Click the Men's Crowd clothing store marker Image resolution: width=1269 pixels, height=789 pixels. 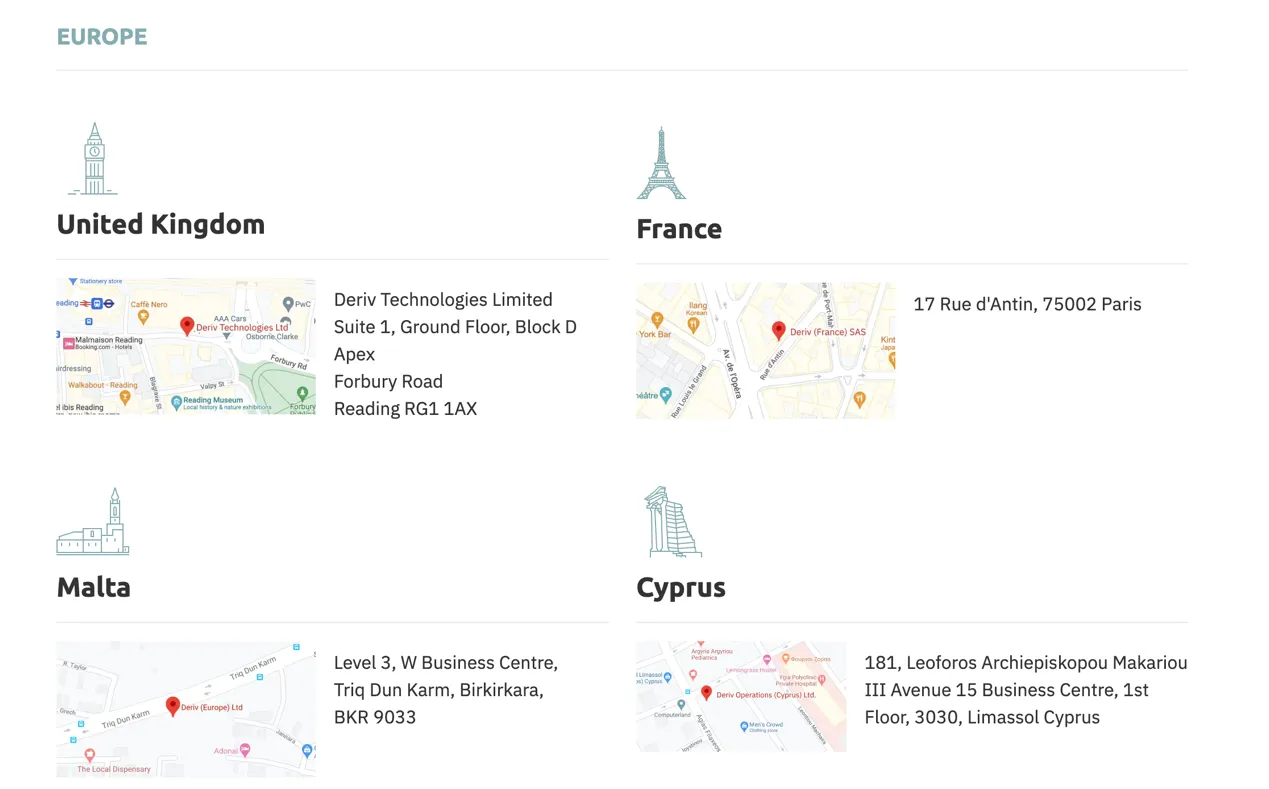pos(744,726)
